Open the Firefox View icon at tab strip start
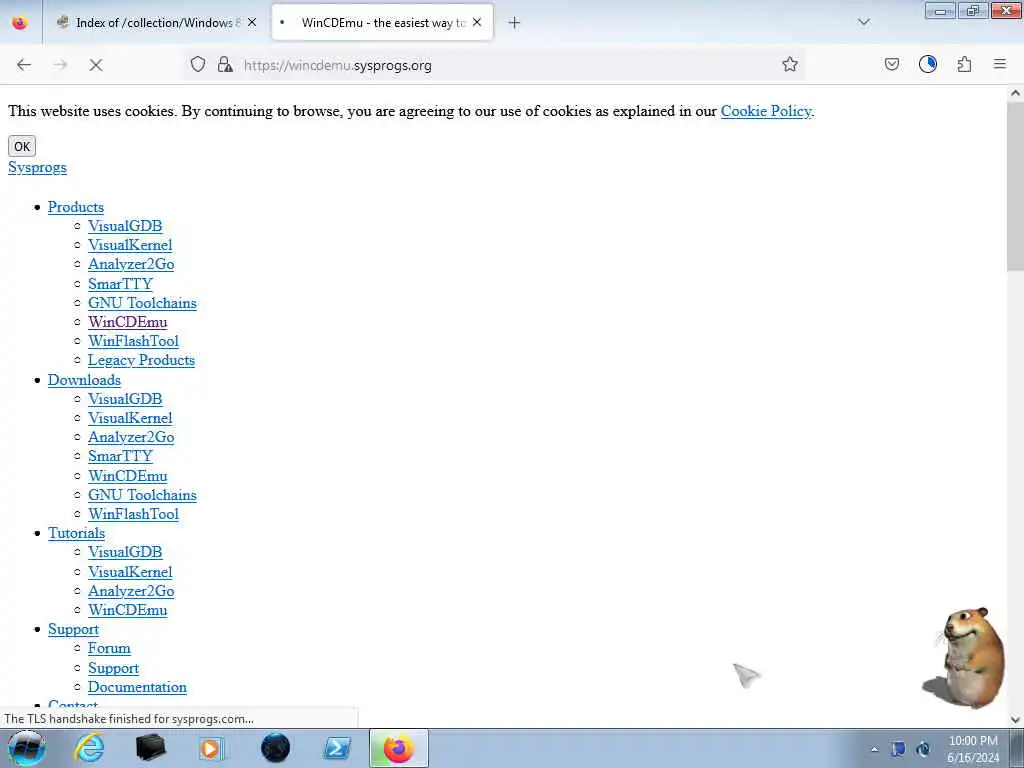1024x768 pixels. coord(20,22)
